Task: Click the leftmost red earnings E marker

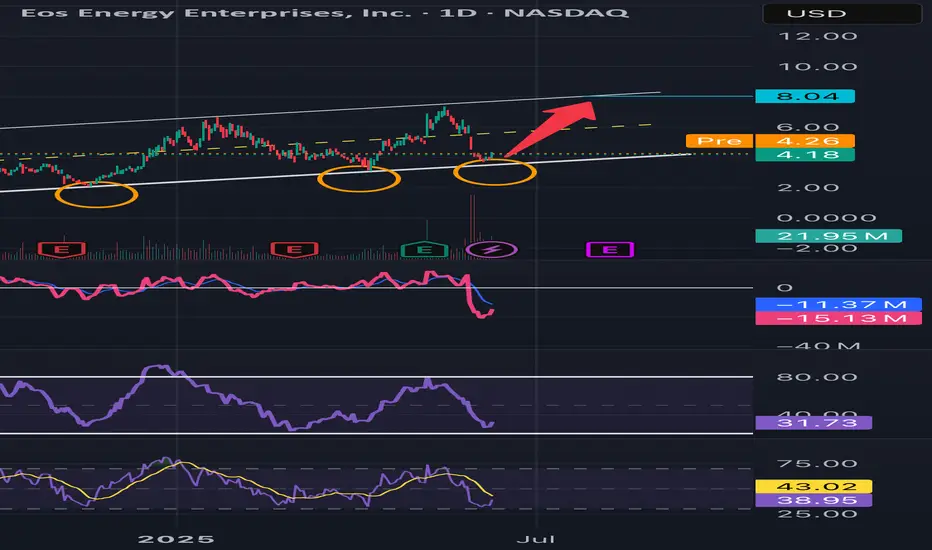Action: point(62,249)
